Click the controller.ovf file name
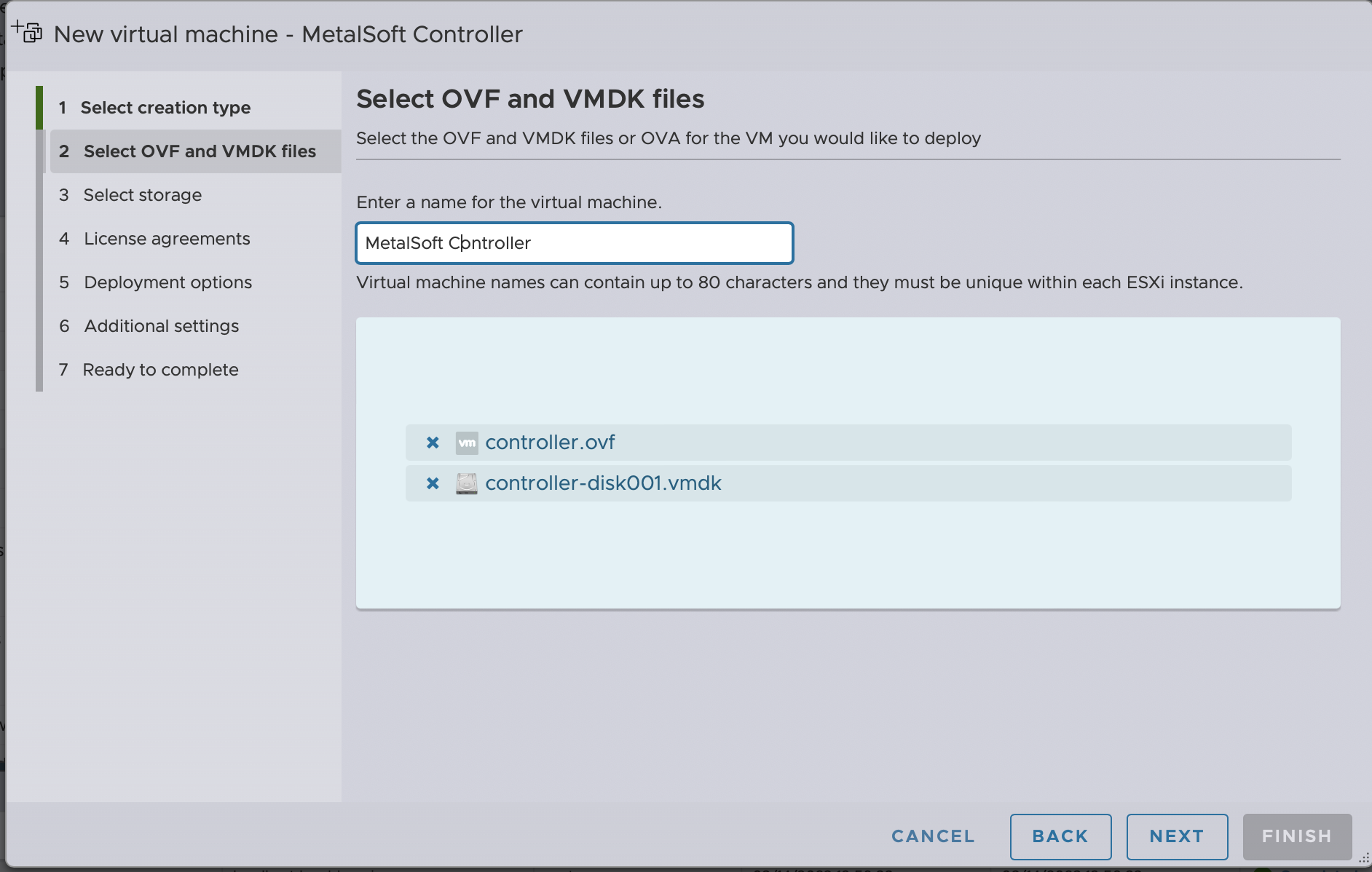This screenshot has width=1372, height=872. pyautogui.click(x=550, y=443)
